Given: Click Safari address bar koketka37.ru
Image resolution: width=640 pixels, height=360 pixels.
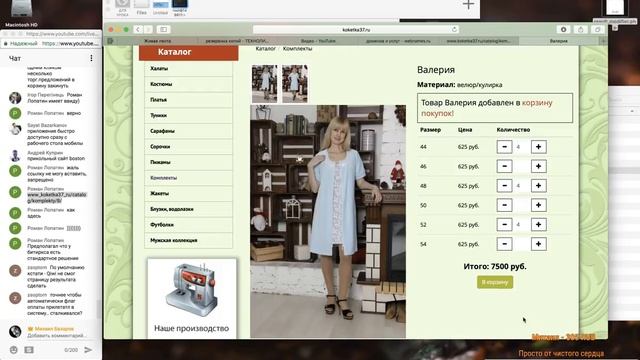Looking at the screenshot, I should (356, 29).
